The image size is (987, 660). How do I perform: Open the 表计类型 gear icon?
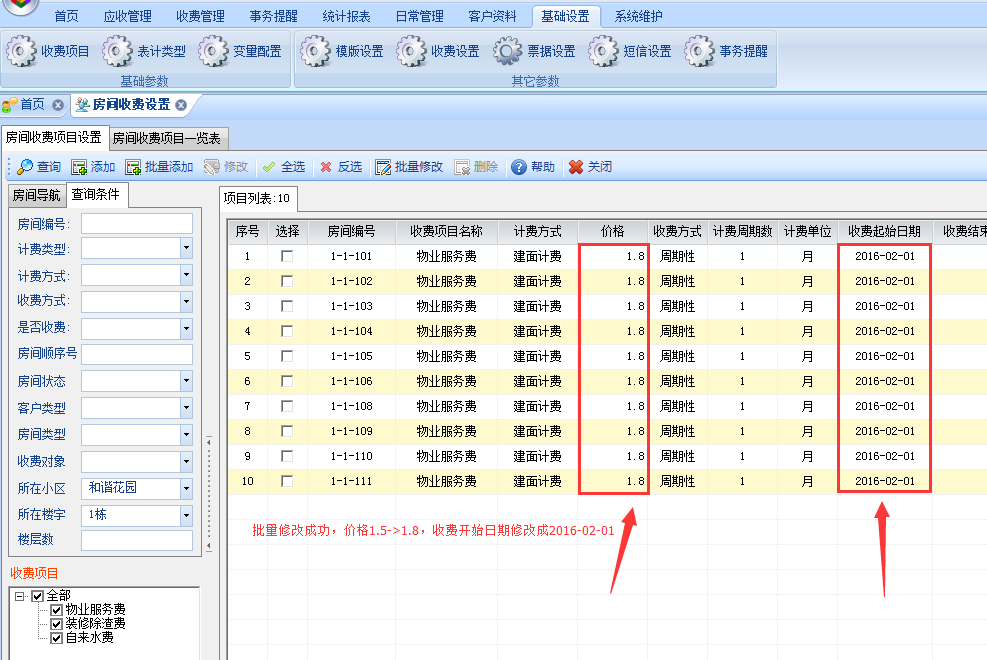117,51
